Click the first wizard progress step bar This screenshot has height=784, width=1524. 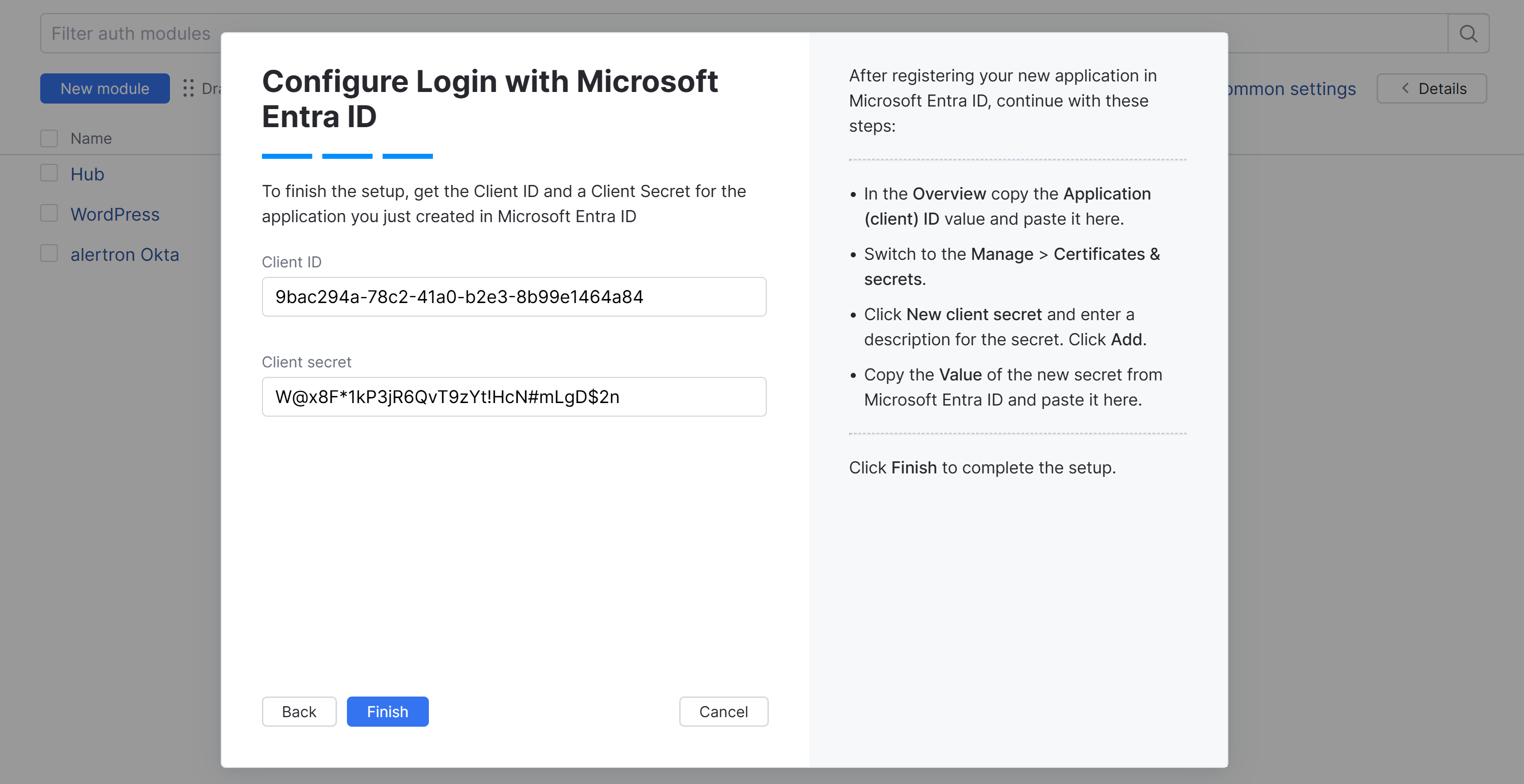tap(287, 156)
